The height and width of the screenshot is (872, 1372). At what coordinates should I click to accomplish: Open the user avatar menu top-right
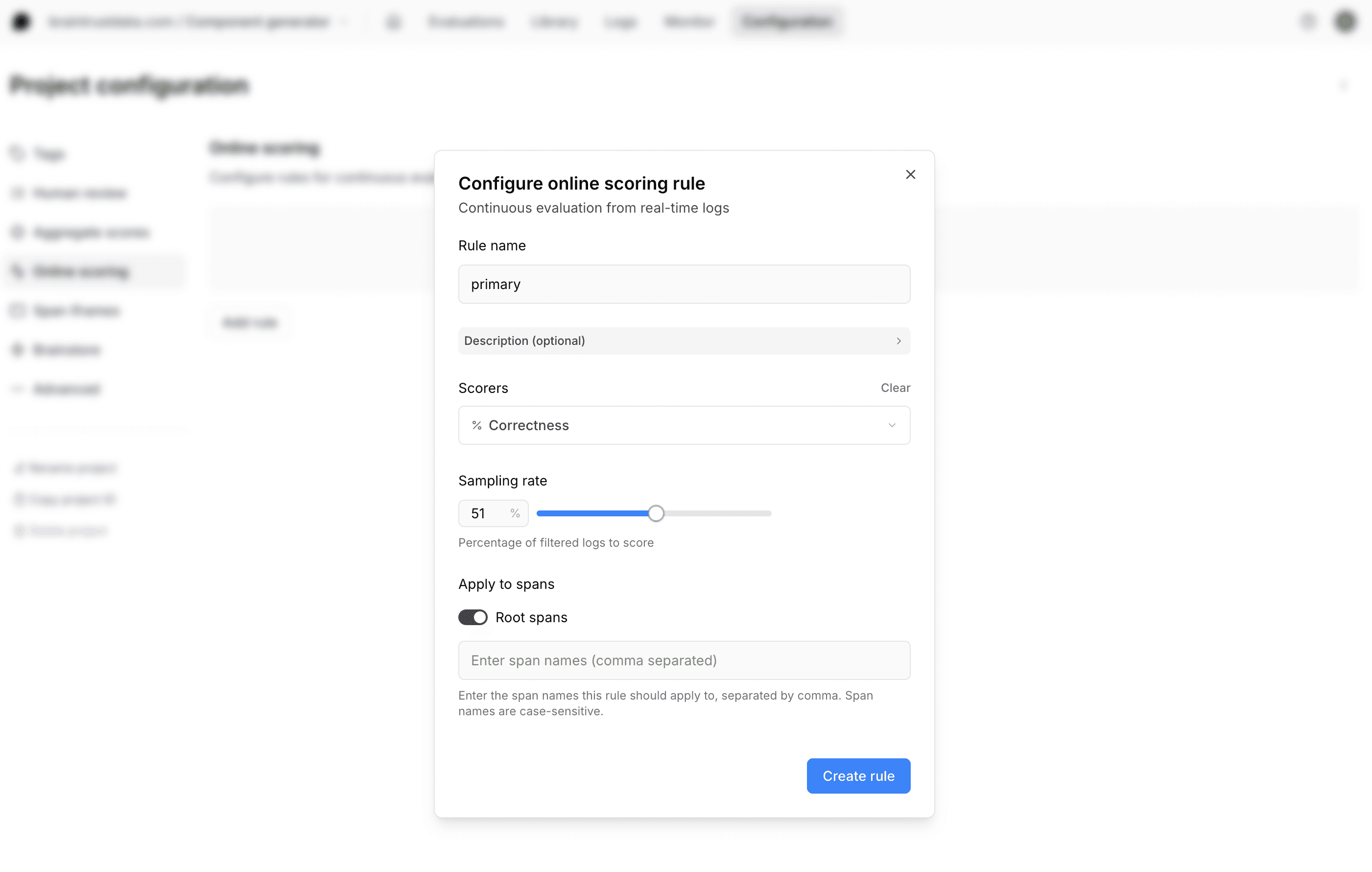tap(1345, 21)
